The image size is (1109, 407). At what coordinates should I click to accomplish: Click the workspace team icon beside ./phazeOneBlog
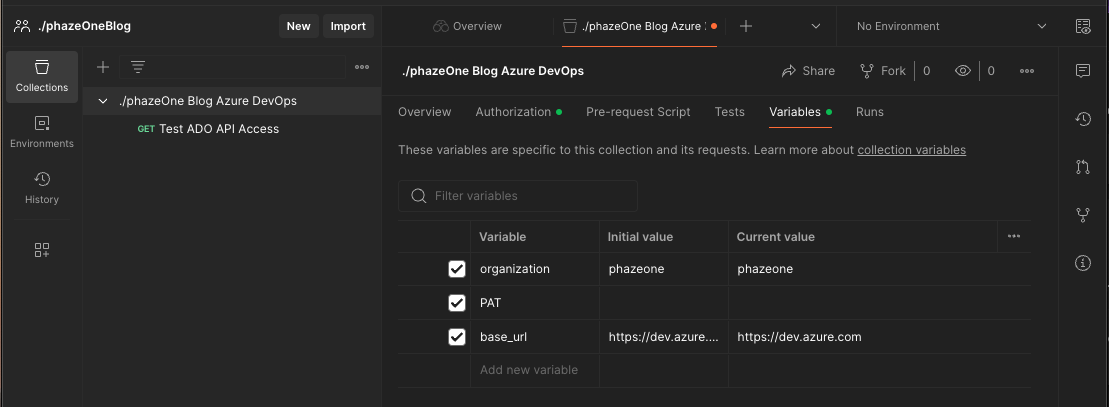click(22, 26)
